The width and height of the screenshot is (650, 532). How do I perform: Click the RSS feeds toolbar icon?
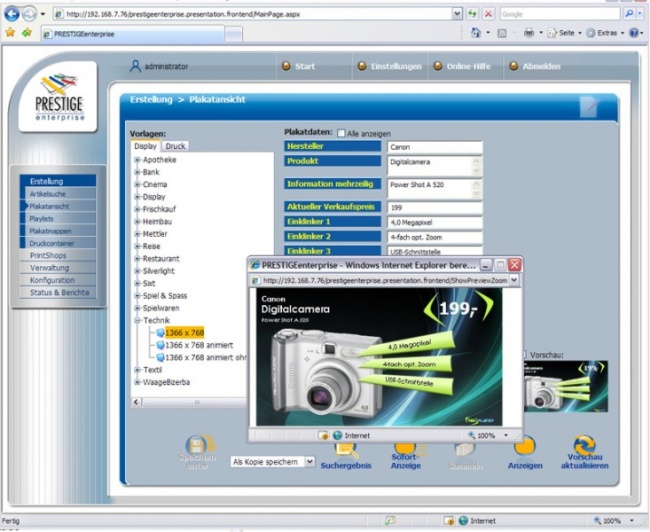[x=502, y=33]
